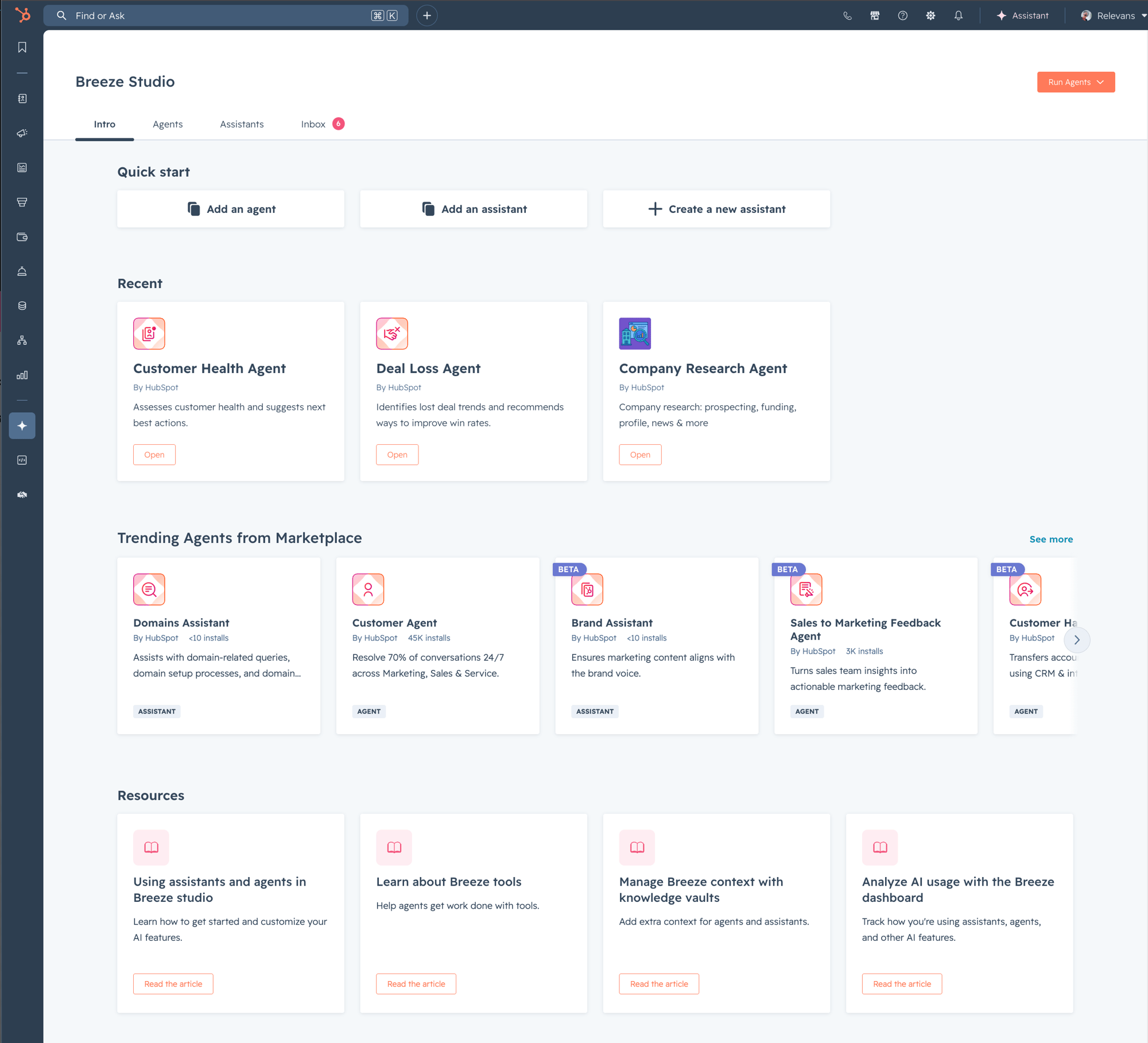
Task: Open the Company Research Agent via its Open button
Action: (640, 455)
